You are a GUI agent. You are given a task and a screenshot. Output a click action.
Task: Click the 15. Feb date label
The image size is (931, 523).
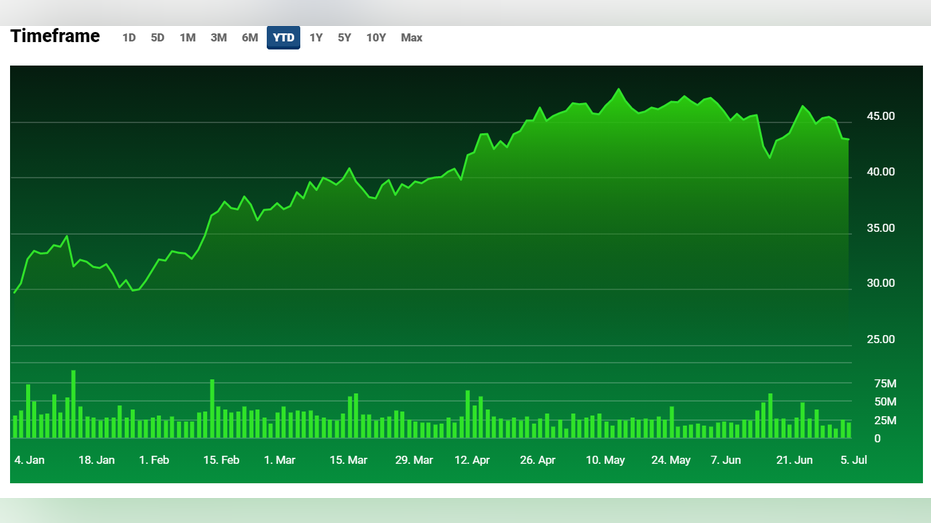click(221, 460)
